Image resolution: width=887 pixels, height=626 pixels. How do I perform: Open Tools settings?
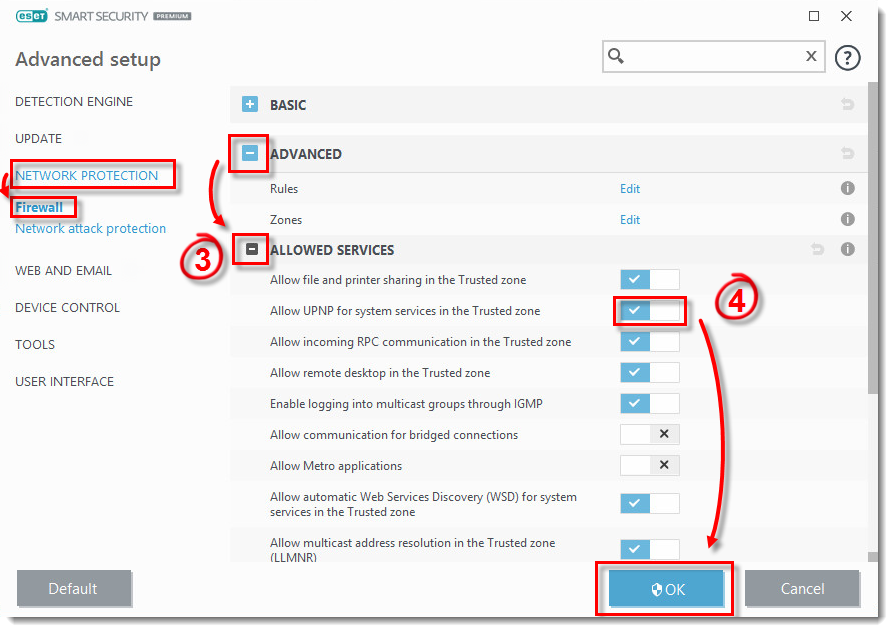tap(35, 344)
